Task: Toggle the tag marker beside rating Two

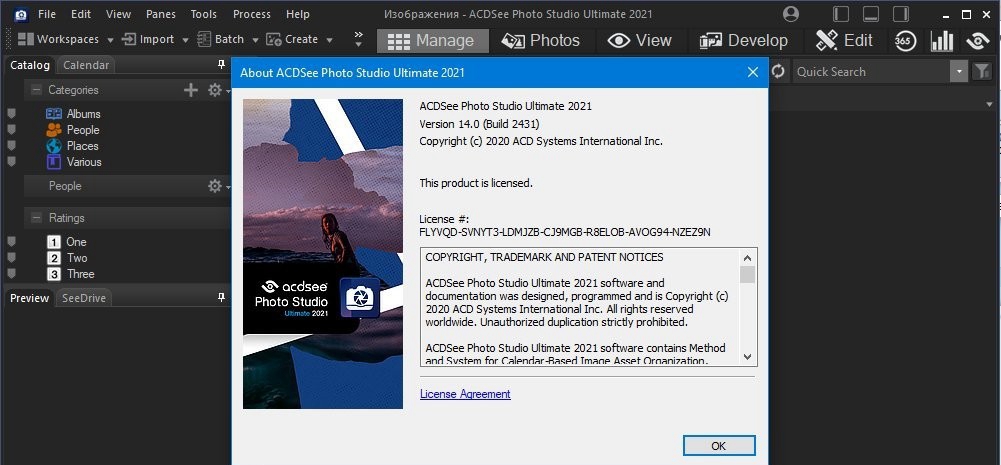Action: (x=11, y=258)
